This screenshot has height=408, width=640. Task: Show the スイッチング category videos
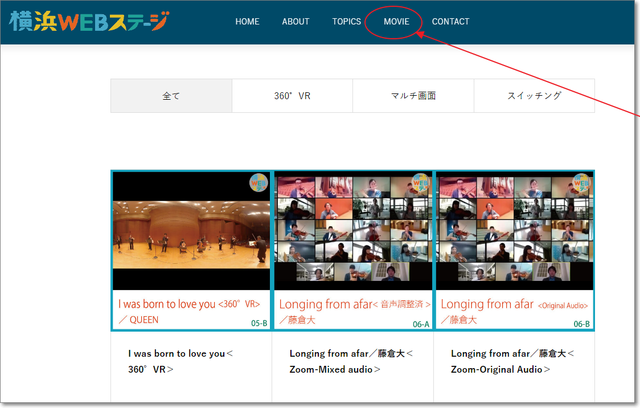coord(534,96)
